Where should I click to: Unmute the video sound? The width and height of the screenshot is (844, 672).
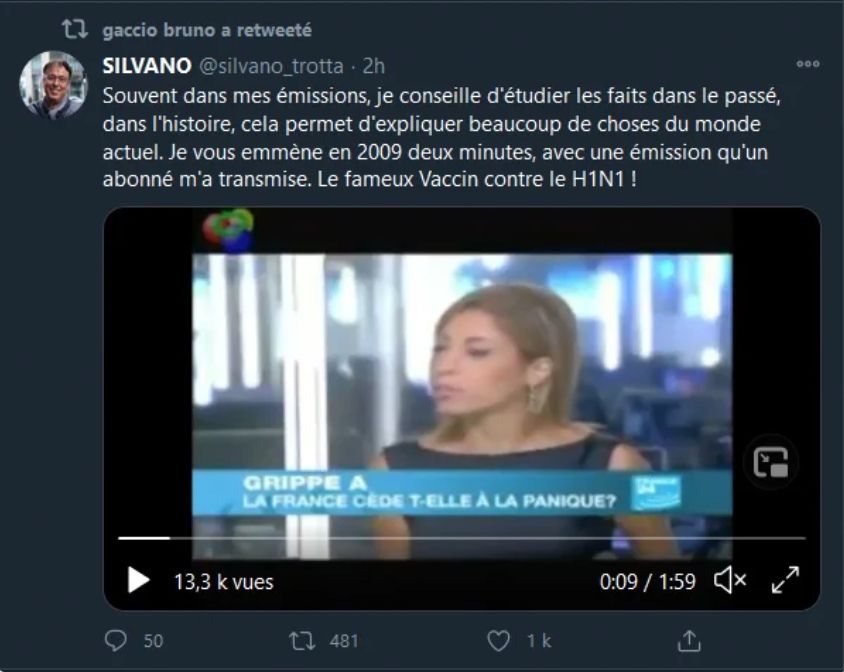[730, 580]
